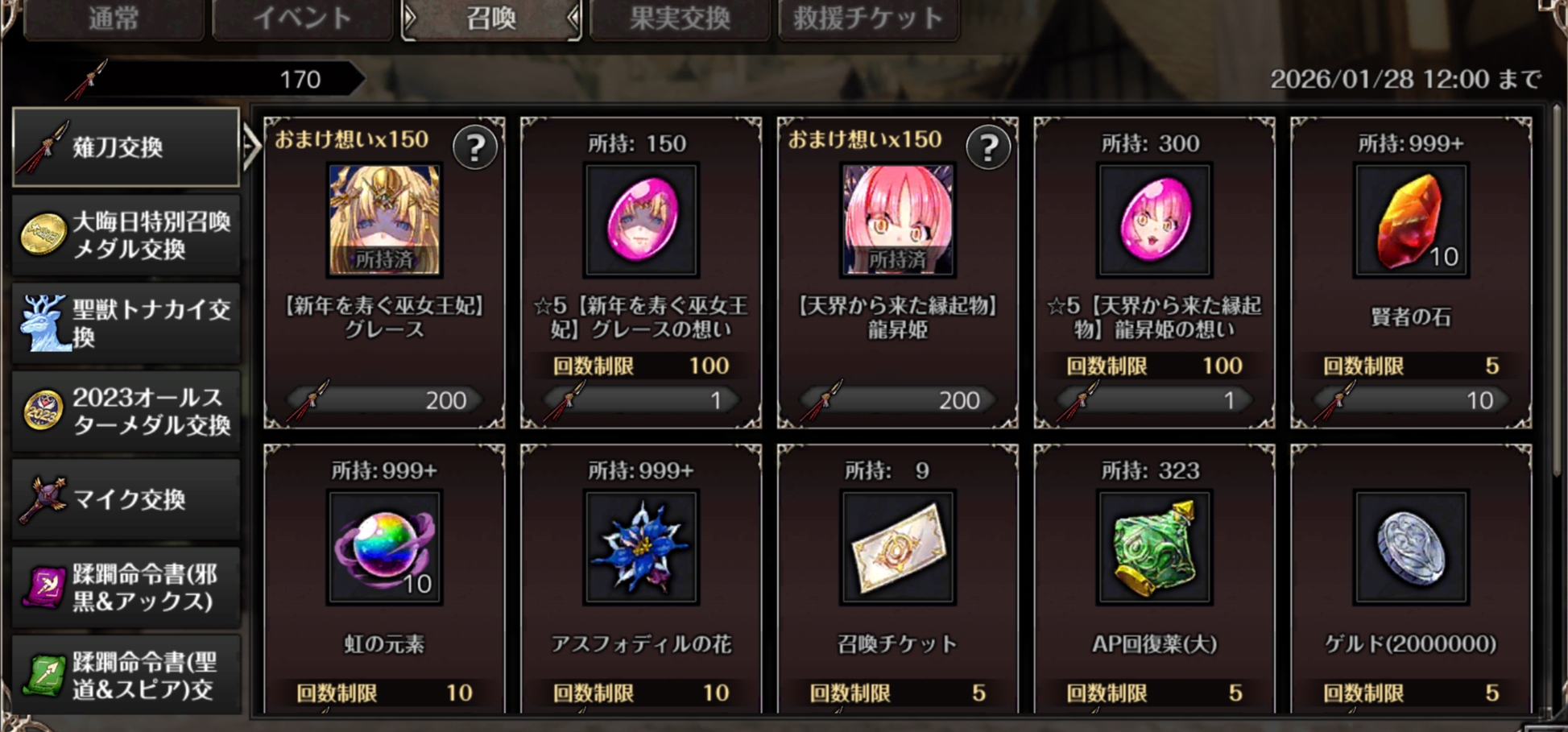Viewport: 1568px width, 732px height.
Task: Select マイク交換 sidebar entry
Action: [126, 499]
